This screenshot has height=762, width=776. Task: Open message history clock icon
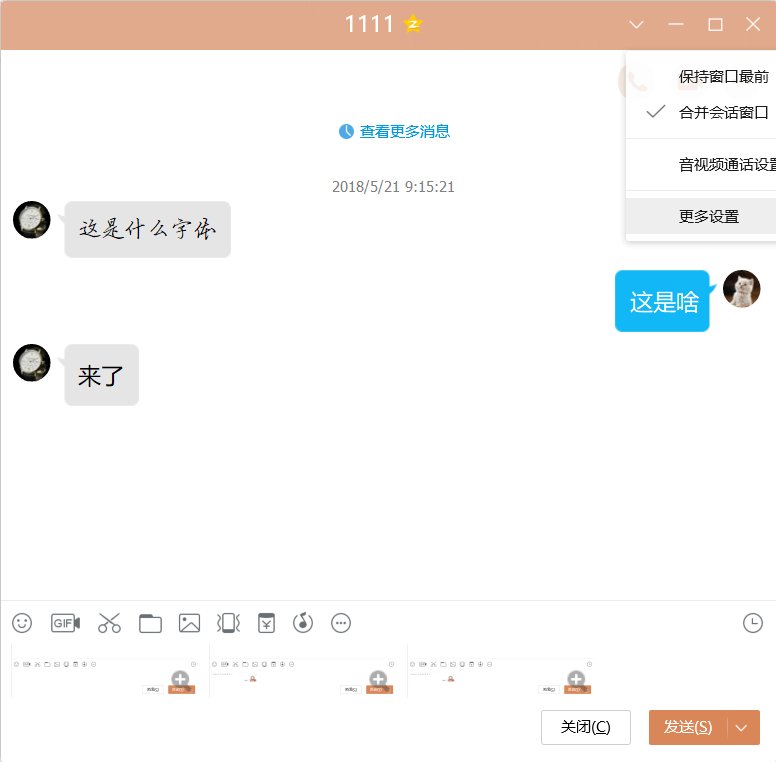[x=753, y=623]
